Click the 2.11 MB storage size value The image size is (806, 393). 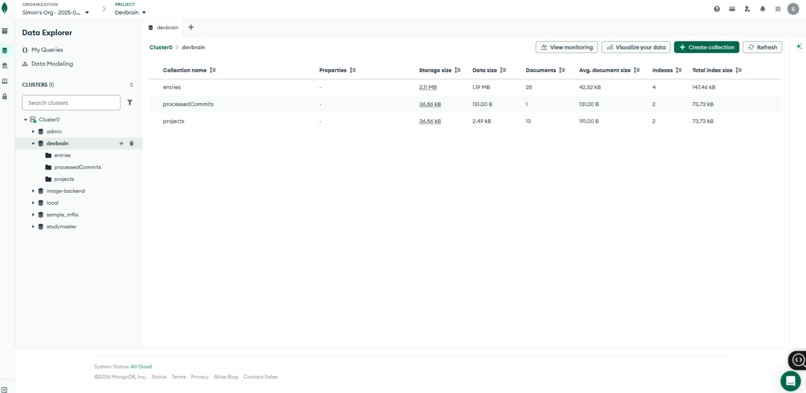428,87
